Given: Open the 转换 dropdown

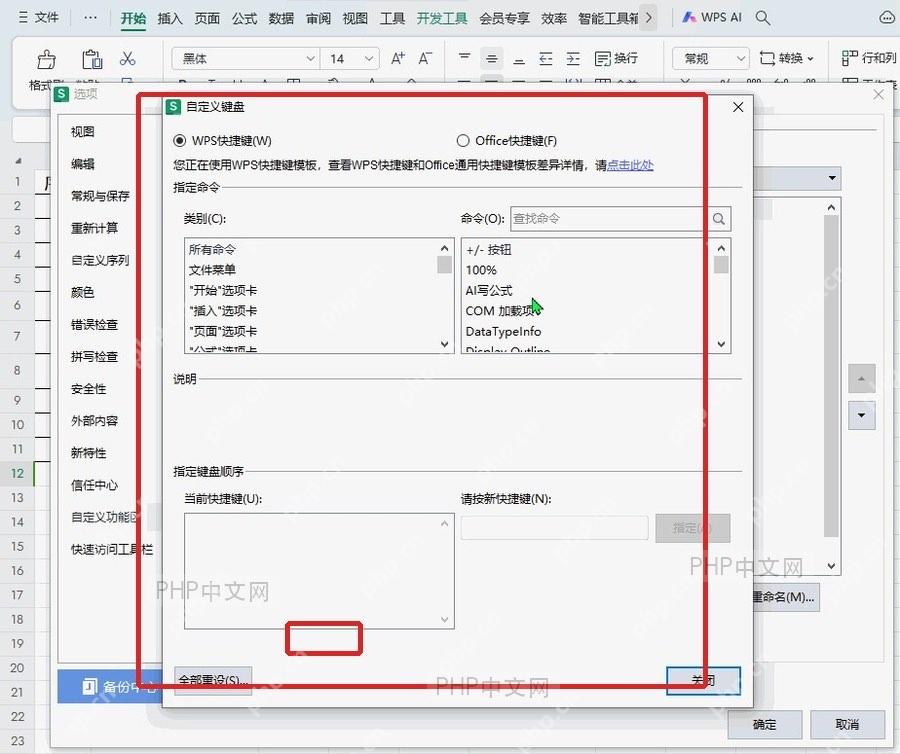Looking at the screenshot, I should pyautogui.click(x=786, y=59).
